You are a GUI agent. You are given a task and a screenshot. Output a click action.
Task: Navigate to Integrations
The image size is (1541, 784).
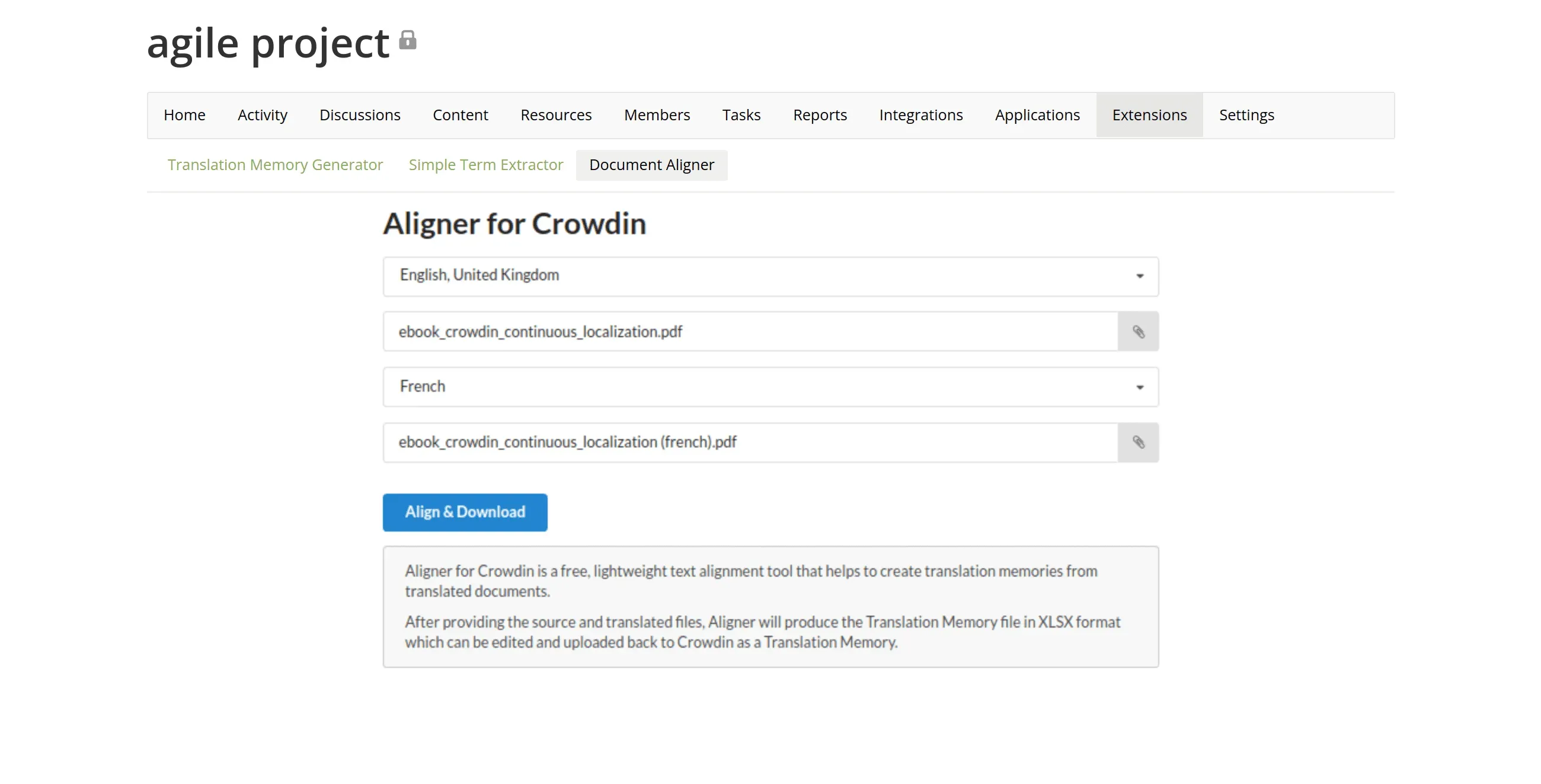(x=920, y=114)
